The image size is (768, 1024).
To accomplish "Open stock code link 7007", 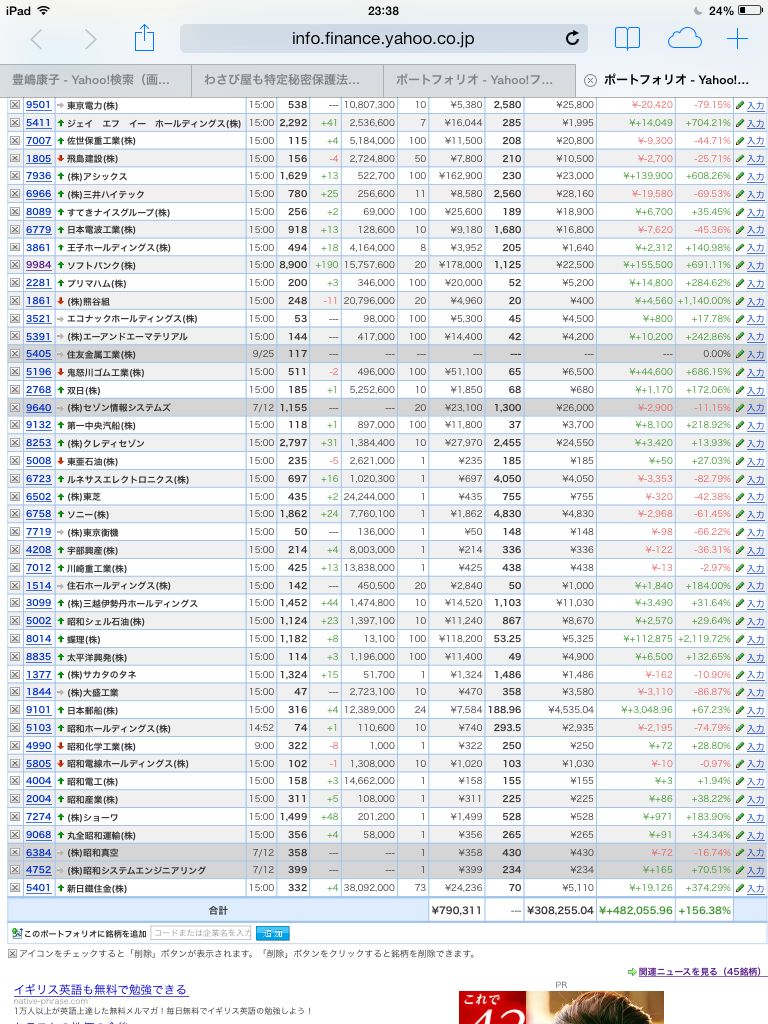I will 39,140.
